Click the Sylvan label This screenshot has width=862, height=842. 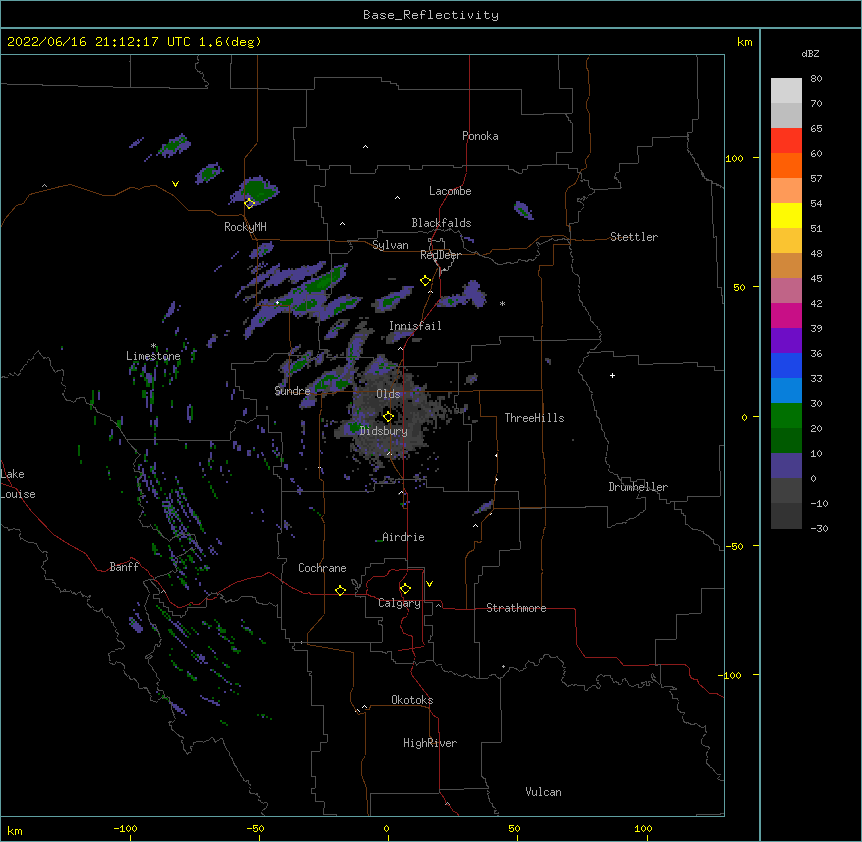390,245
